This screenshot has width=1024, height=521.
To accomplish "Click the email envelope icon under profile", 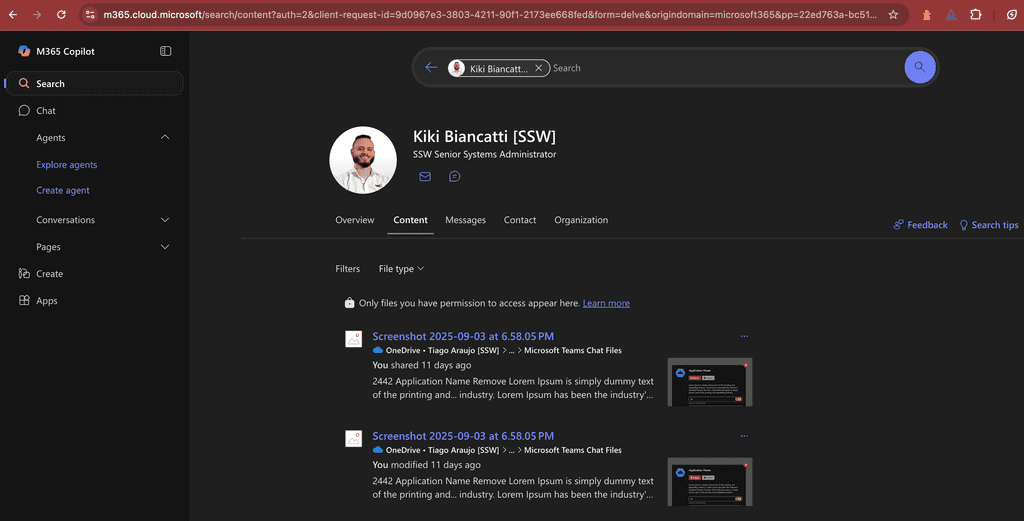I will [425, 177].
